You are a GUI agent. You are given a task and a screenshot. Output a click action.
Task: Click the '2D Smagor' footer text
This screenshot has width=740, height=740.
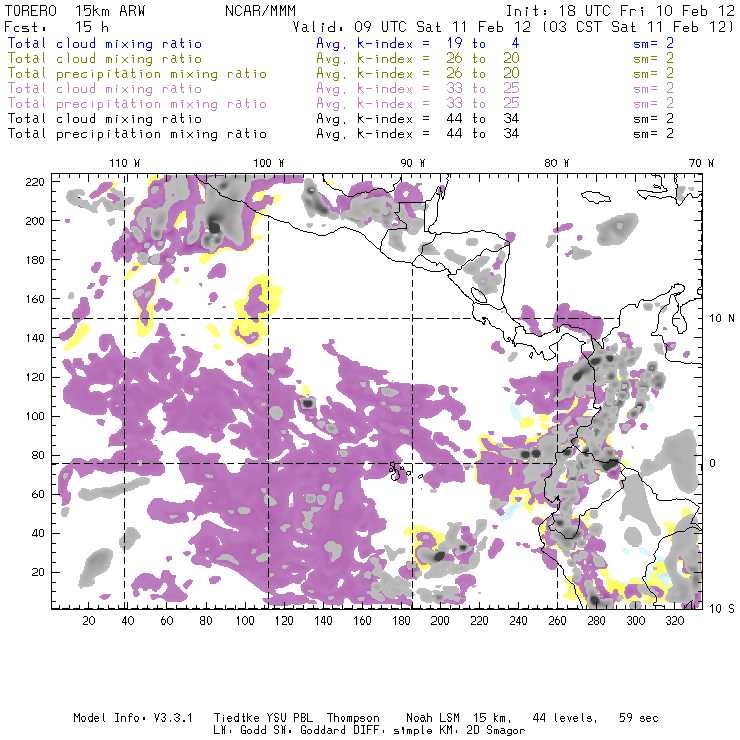[x=496, y=731]
